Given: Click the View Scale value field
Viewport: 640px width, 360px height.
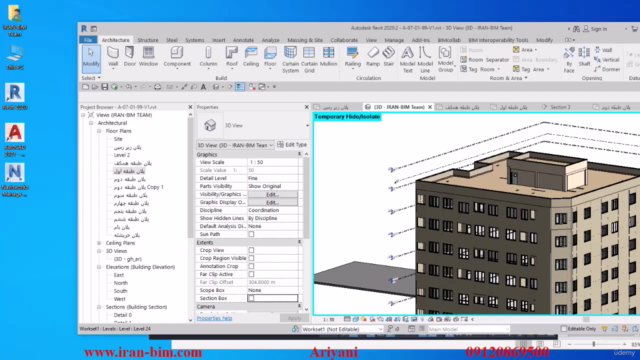Looking at the screenshot, I should pyautogui.click(x=272, y=162).
